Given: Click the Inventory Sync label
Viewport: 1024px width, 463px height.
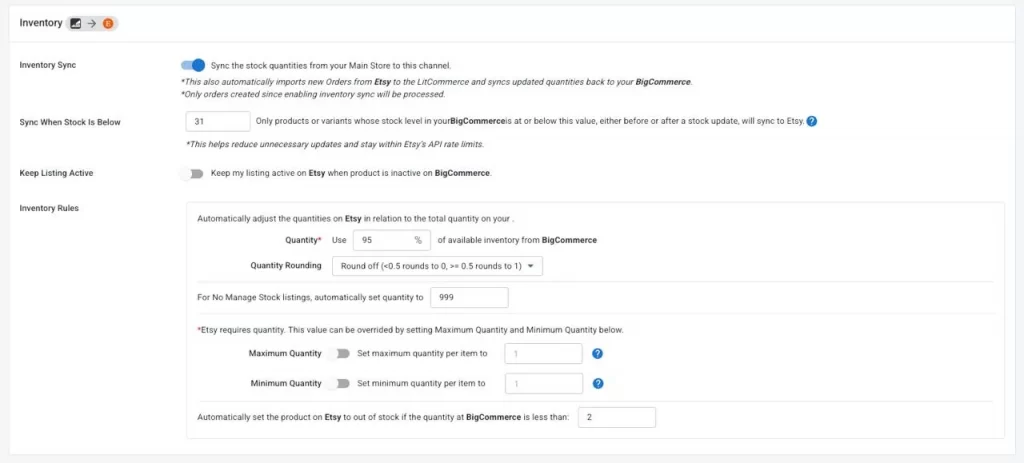Looking at the screenshot, I should click(48, 65).
